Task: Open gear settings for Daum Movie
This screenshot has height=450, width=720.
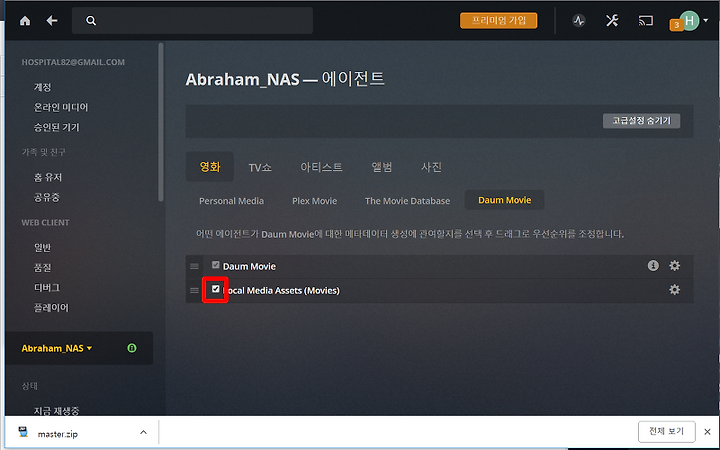Action: click(674, 265)
